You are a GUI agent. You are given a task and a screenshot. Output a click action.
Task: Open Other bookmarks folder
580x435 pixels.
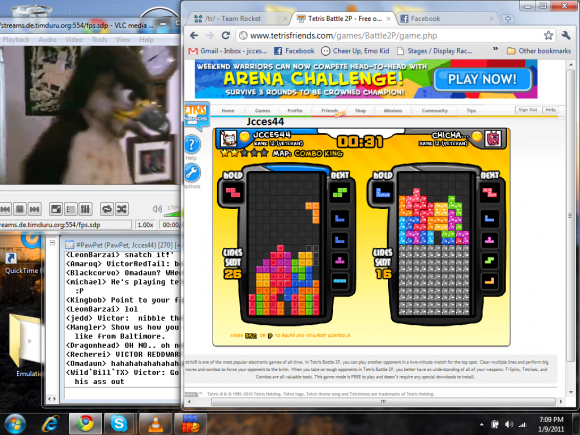pyautogui.click(x=539, y=51)
